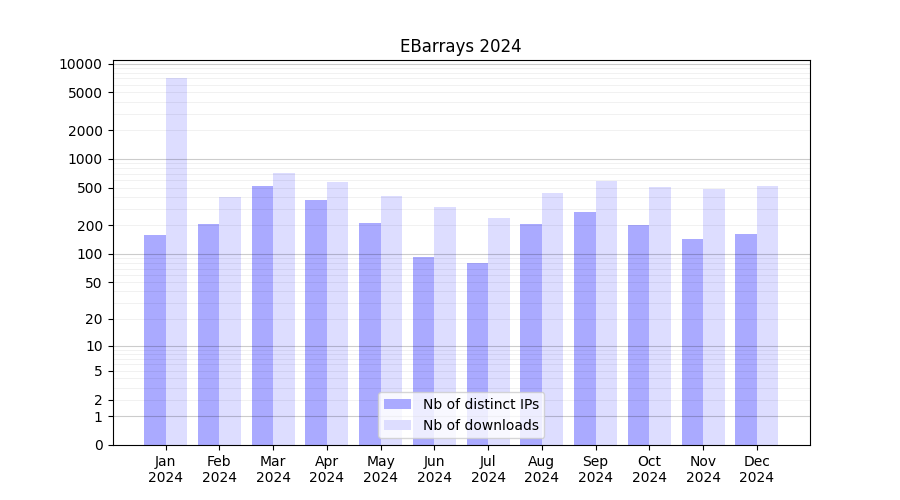Click the Jul 2024 distinct IPs bar
Screen dimensions: 900x500
click(477, 353)
